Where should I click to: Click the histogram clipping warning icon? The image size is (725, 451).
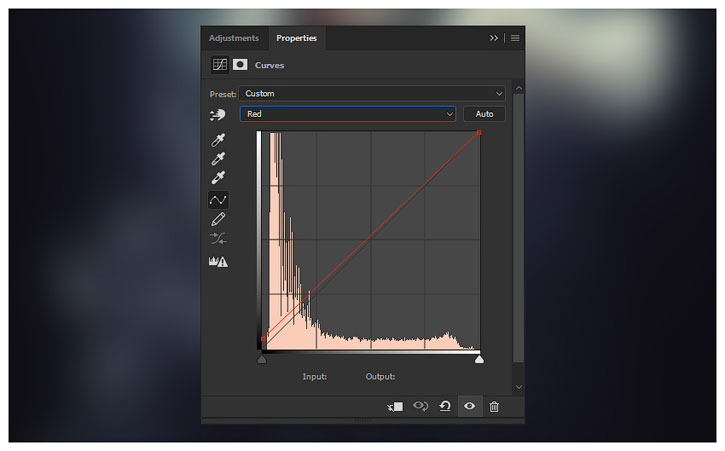[x=218, y=262]
